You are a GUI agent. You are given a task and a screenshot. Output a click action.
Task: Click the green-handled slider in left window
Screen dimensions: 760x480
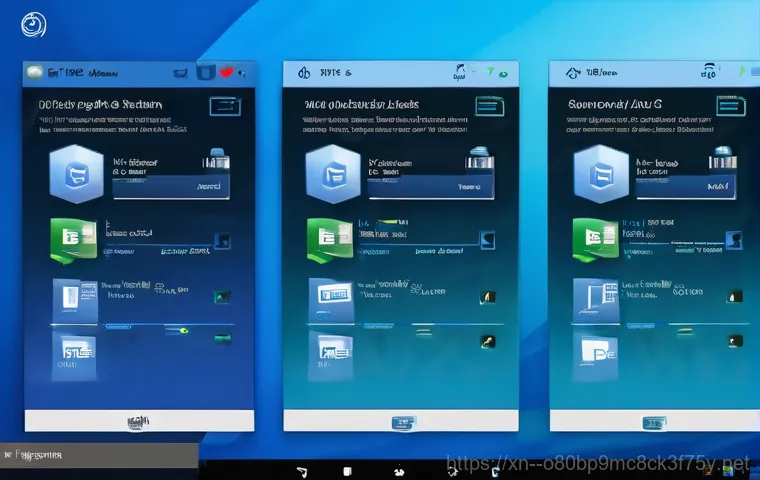coord(184,329)
